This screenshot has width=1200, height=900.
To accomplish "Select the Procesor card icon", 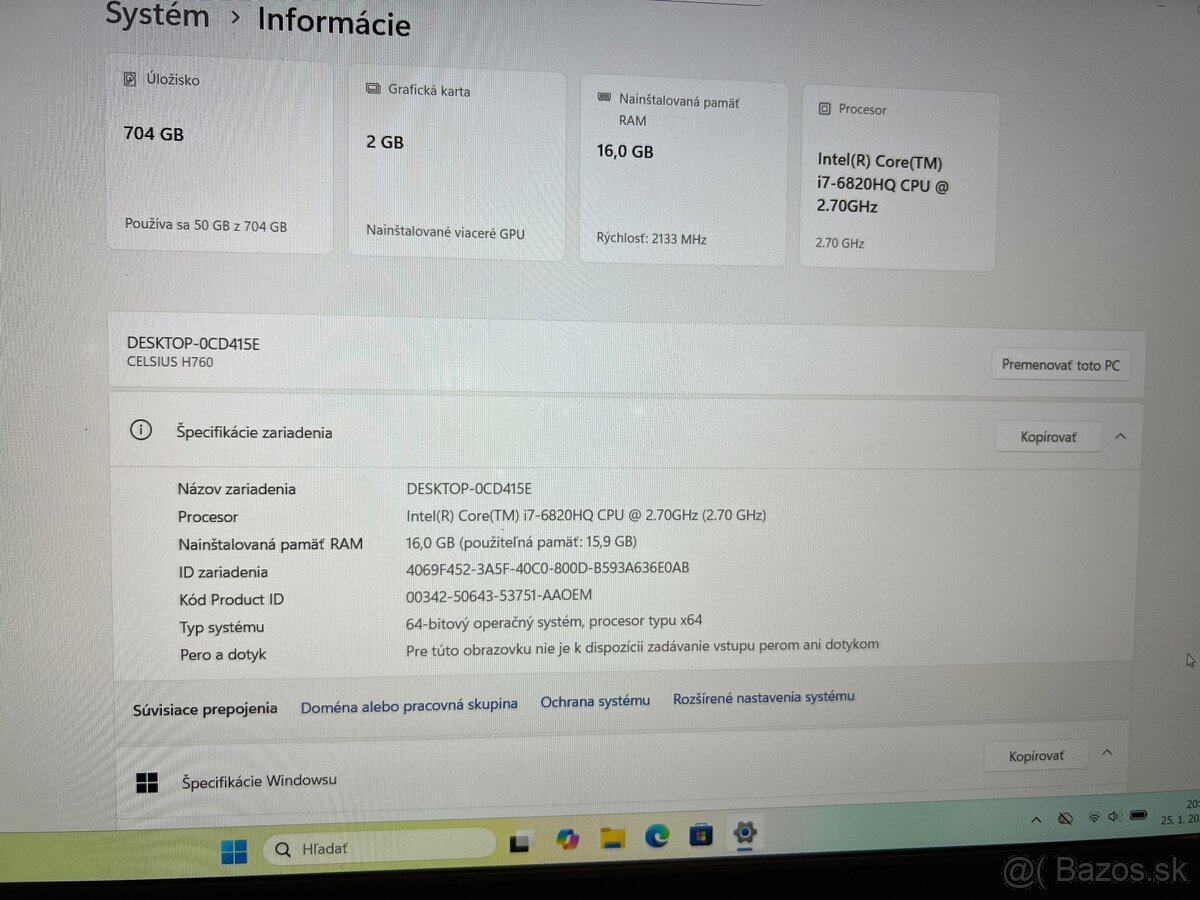I will pos(824,108).
